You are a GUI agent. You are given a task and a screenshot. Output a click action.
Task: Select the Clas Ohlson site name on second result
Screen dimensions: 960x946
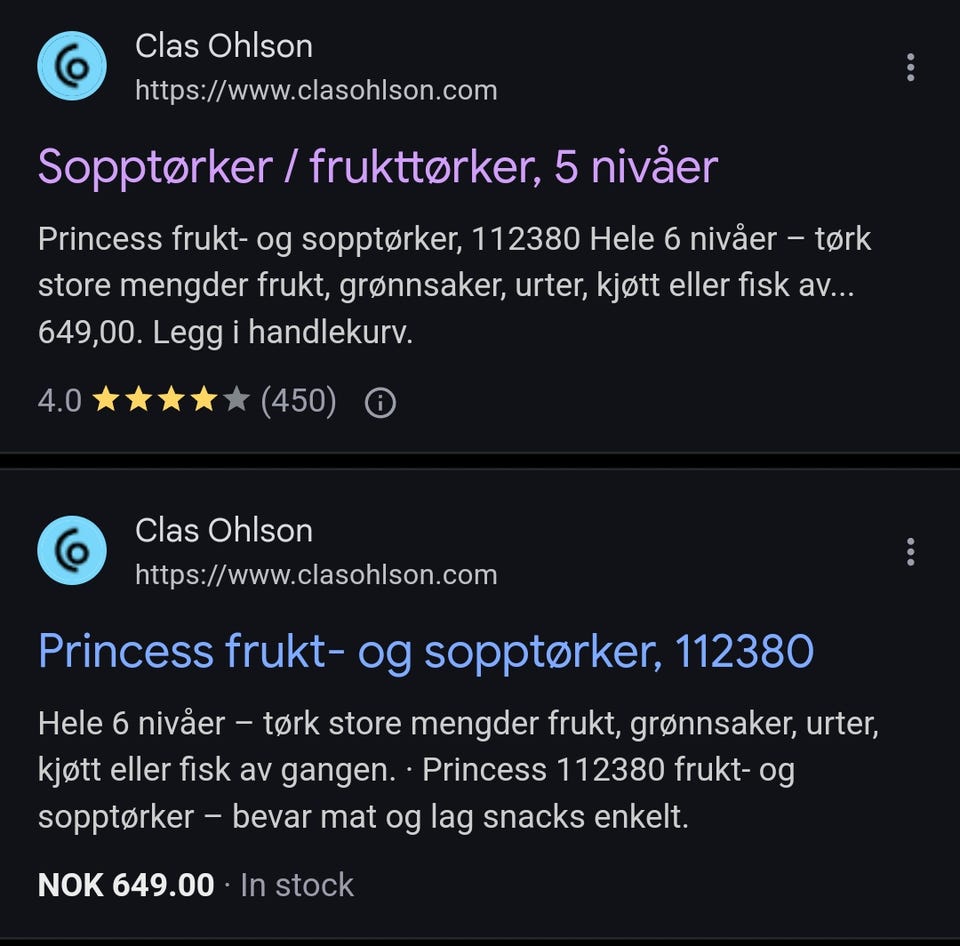click(x=224, y=530)
